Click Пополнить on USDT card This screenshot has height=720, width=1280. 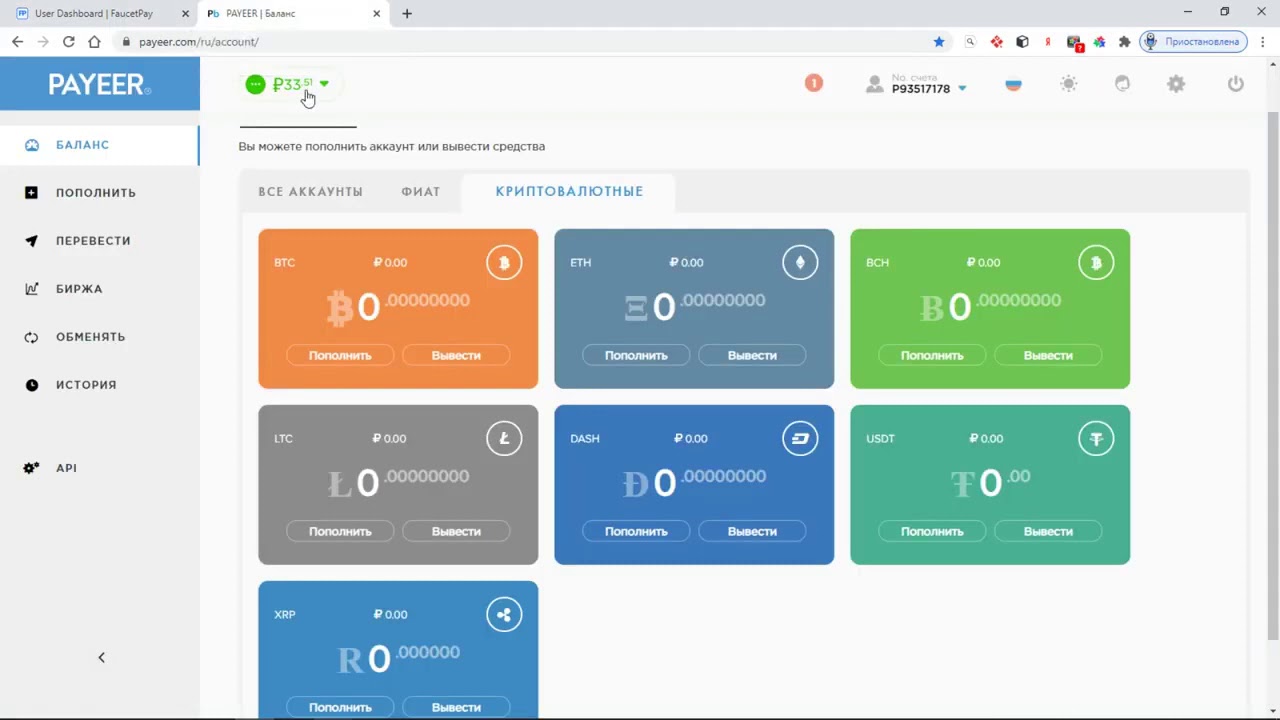tap(932, 531)
